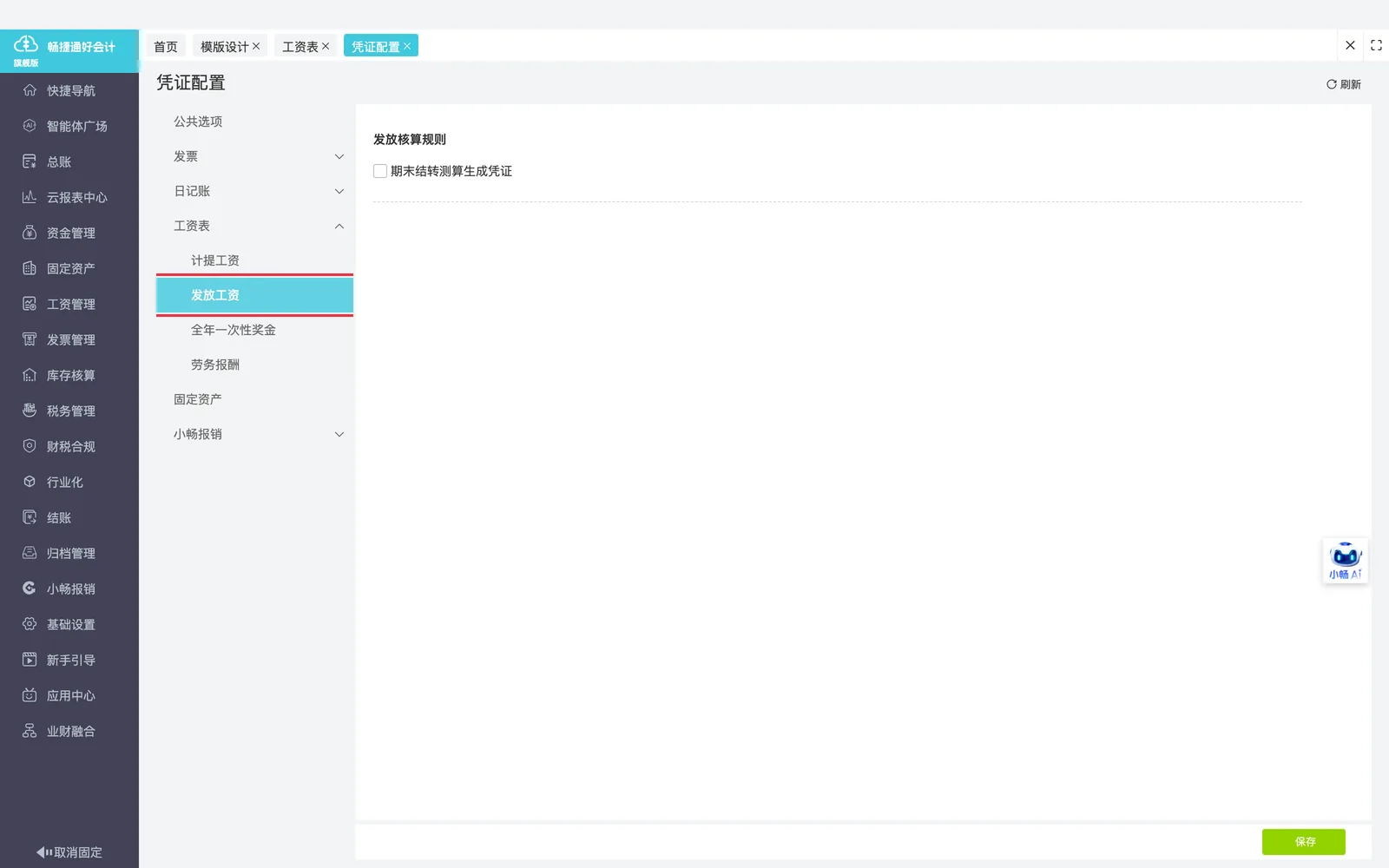Select 公共选项 in config menu
The image size is (1389, 868).
point(198,122)
